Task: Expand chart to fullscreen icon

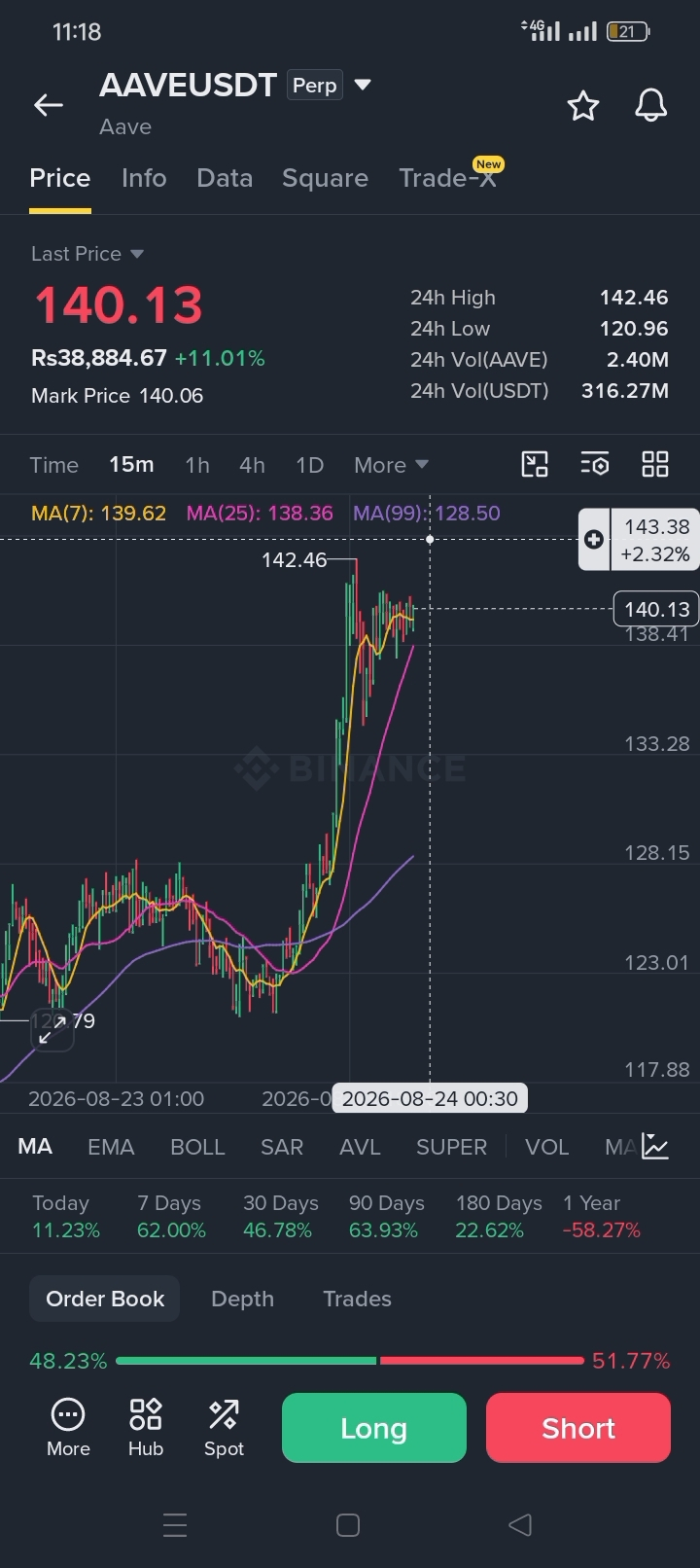Action: (52, 1030)
